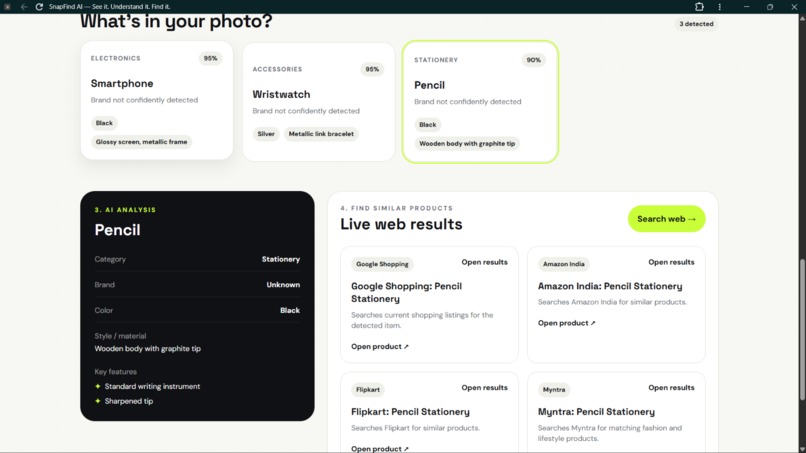Click the Flipkart source tag
806x453 pixels.
pos(368,390)
